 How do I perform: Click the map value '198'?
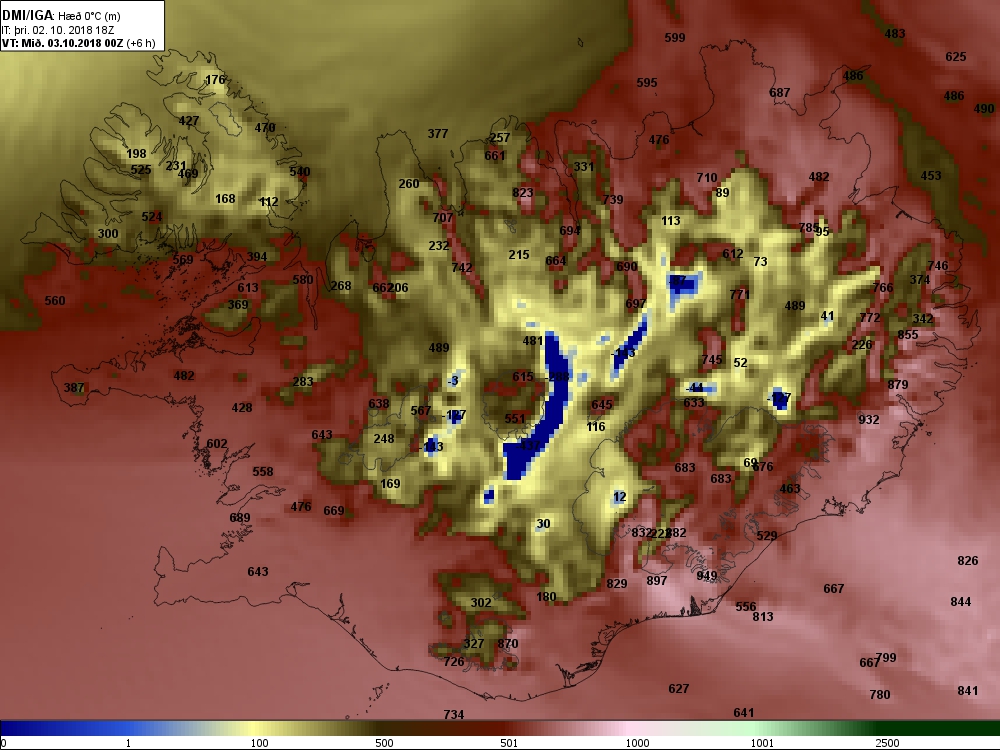136,154
